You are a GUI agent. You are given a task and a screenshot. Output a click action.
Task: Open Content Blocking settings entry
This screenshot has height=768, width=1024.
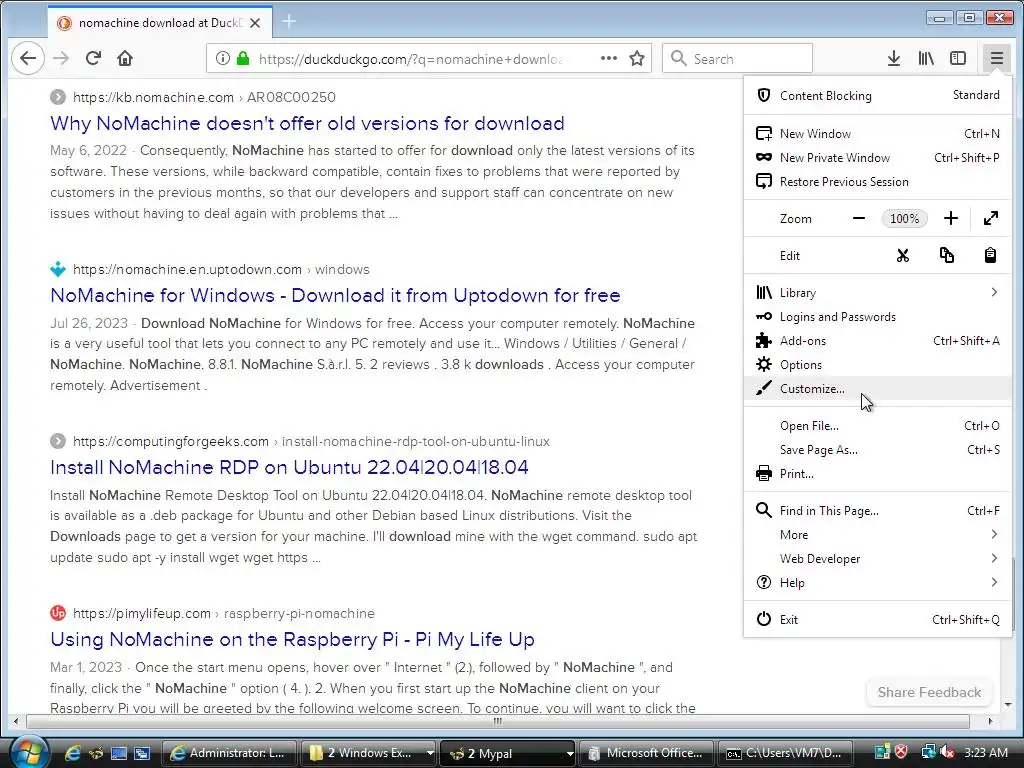click(x=878, y=95)
